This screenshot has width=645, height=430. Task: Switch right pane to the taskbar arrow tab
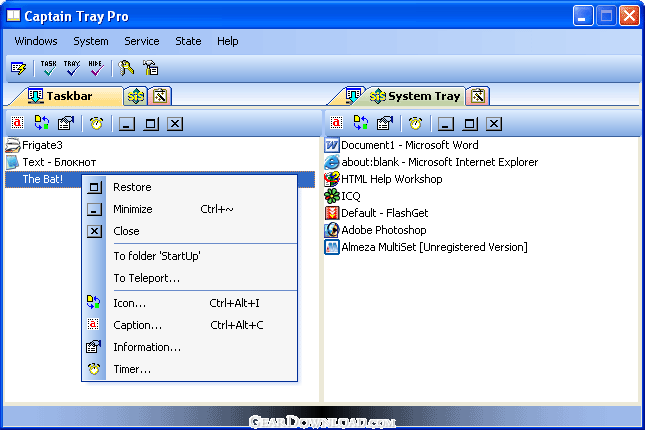pos(353,95)
